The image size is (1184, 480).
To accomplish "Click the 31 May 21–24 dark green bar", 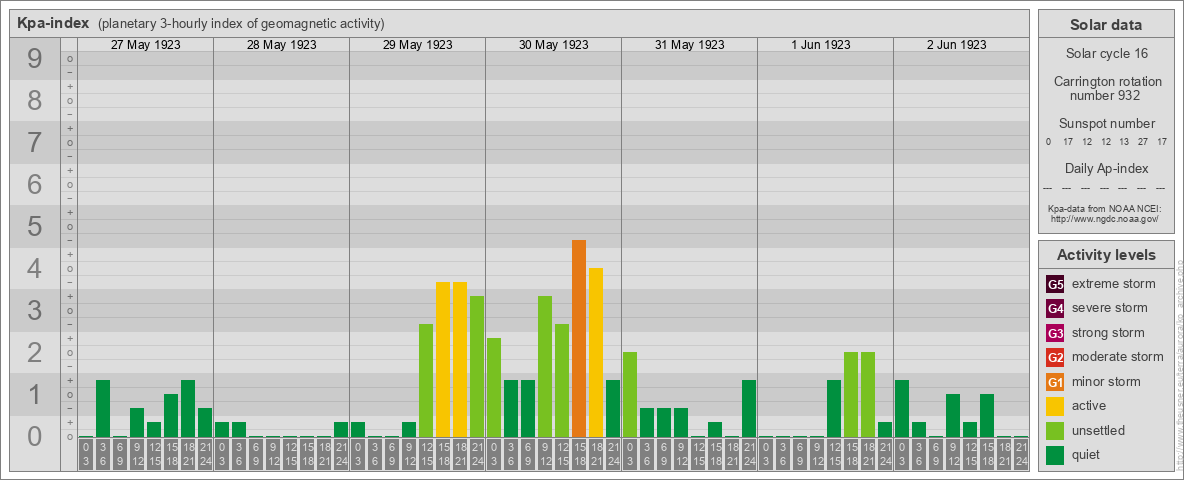I will coord(749,409).
